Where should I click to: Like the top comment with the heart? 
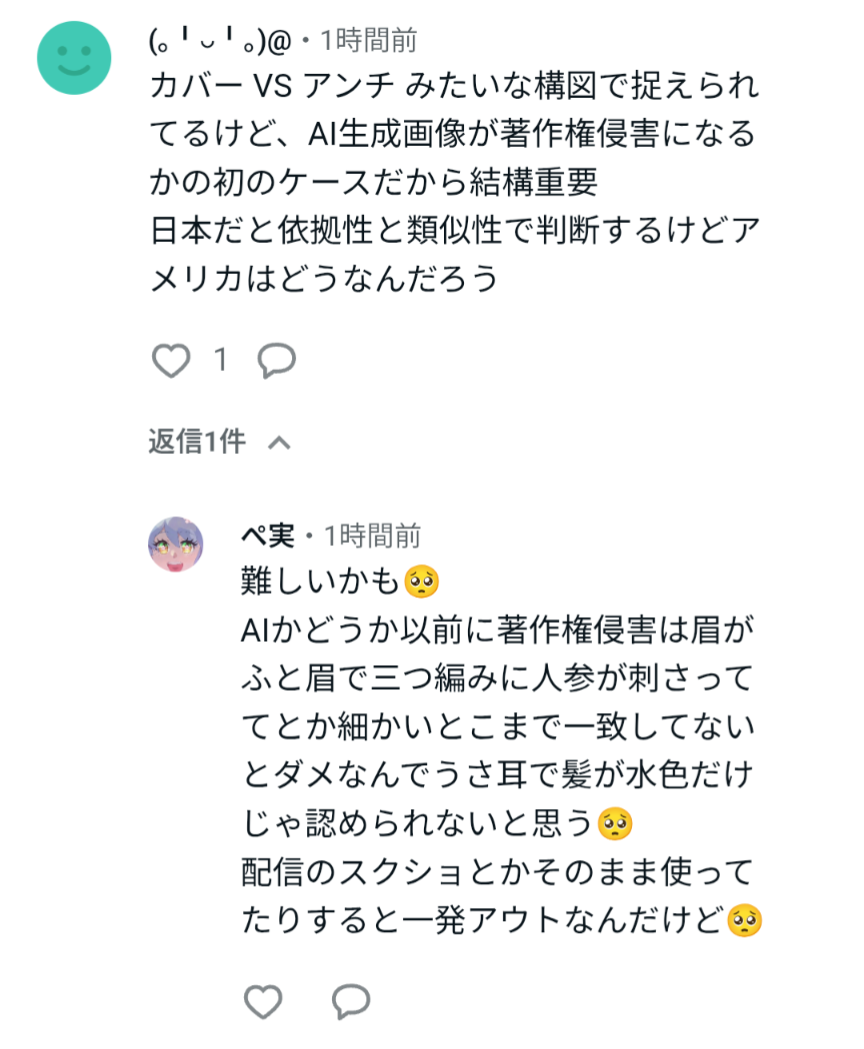pyautogui.click(x=170, y=361)
